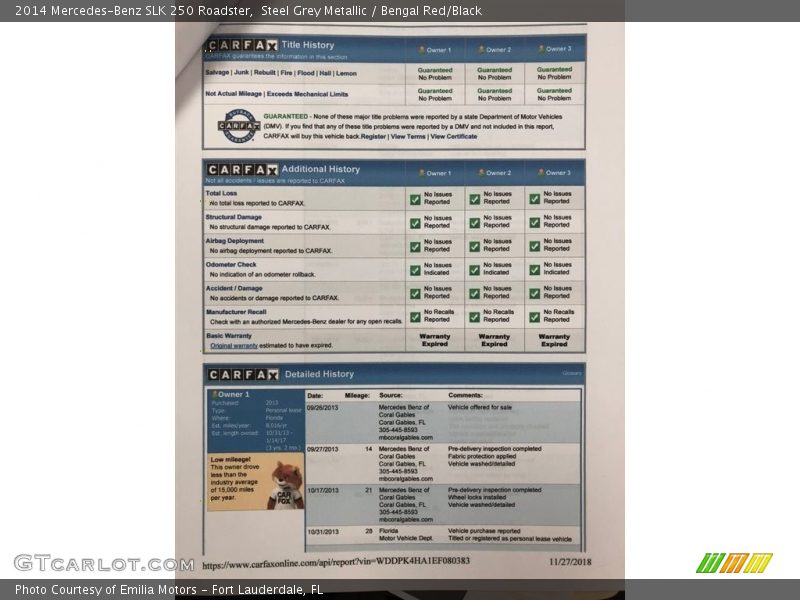
Task: Click the 'Title History' section title
Action: (x=308, y=45)
